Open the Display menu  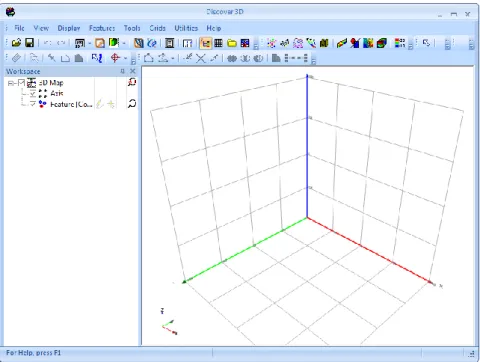point(69,28)
